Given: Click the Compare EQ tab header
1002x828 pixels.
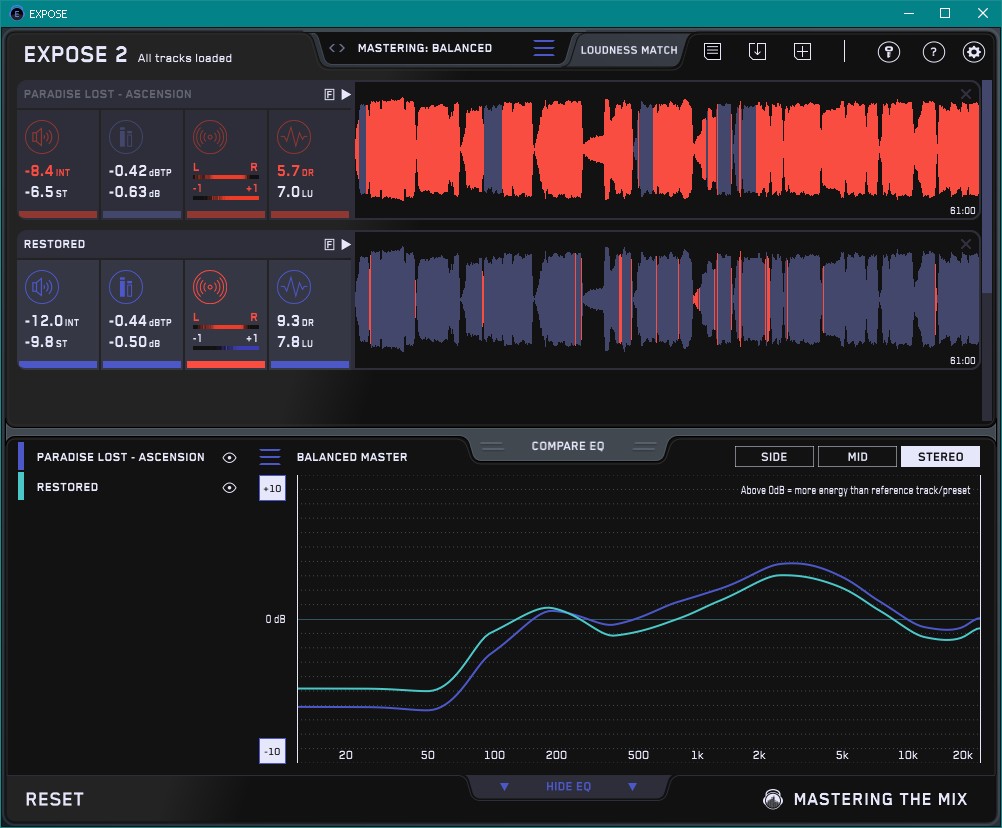Looking at the screenshot, I should click(567, 446).
